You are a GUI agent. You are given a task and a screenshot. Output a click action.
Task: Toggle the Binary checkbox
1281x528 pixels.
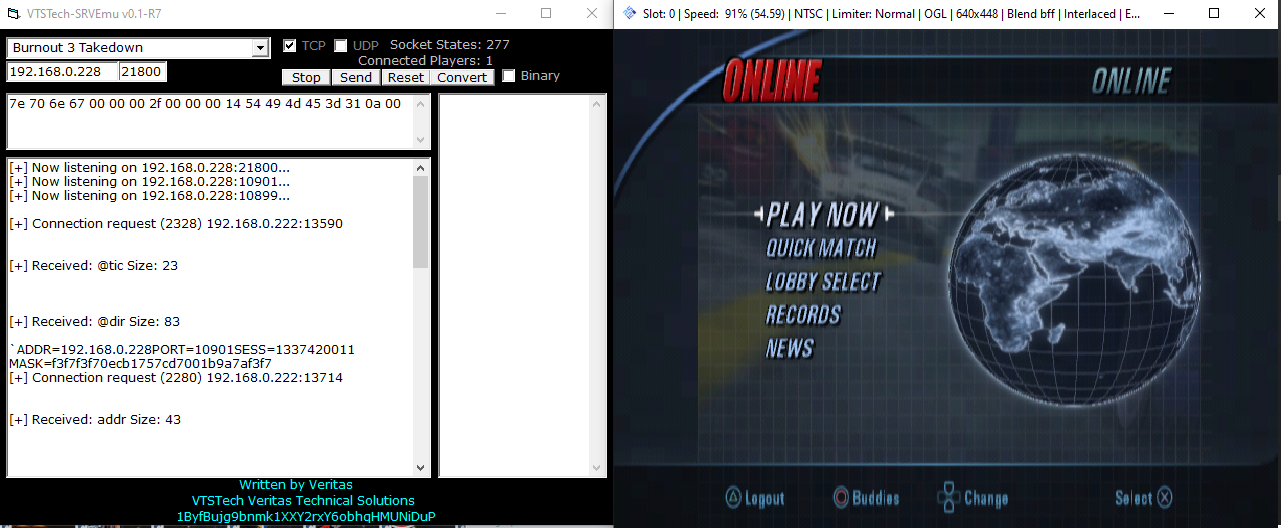coord(508,76)
